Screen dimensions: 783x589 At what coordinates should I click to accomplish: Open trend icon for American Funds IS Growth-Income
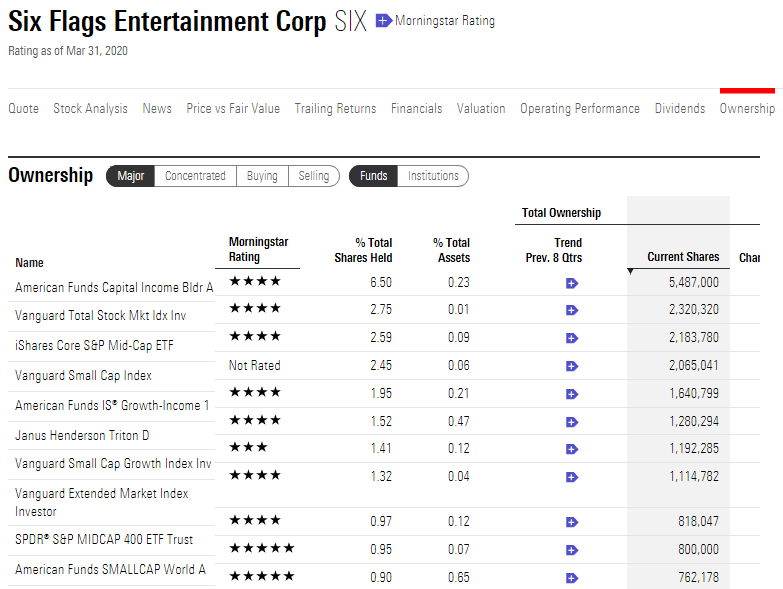[572, 394]
